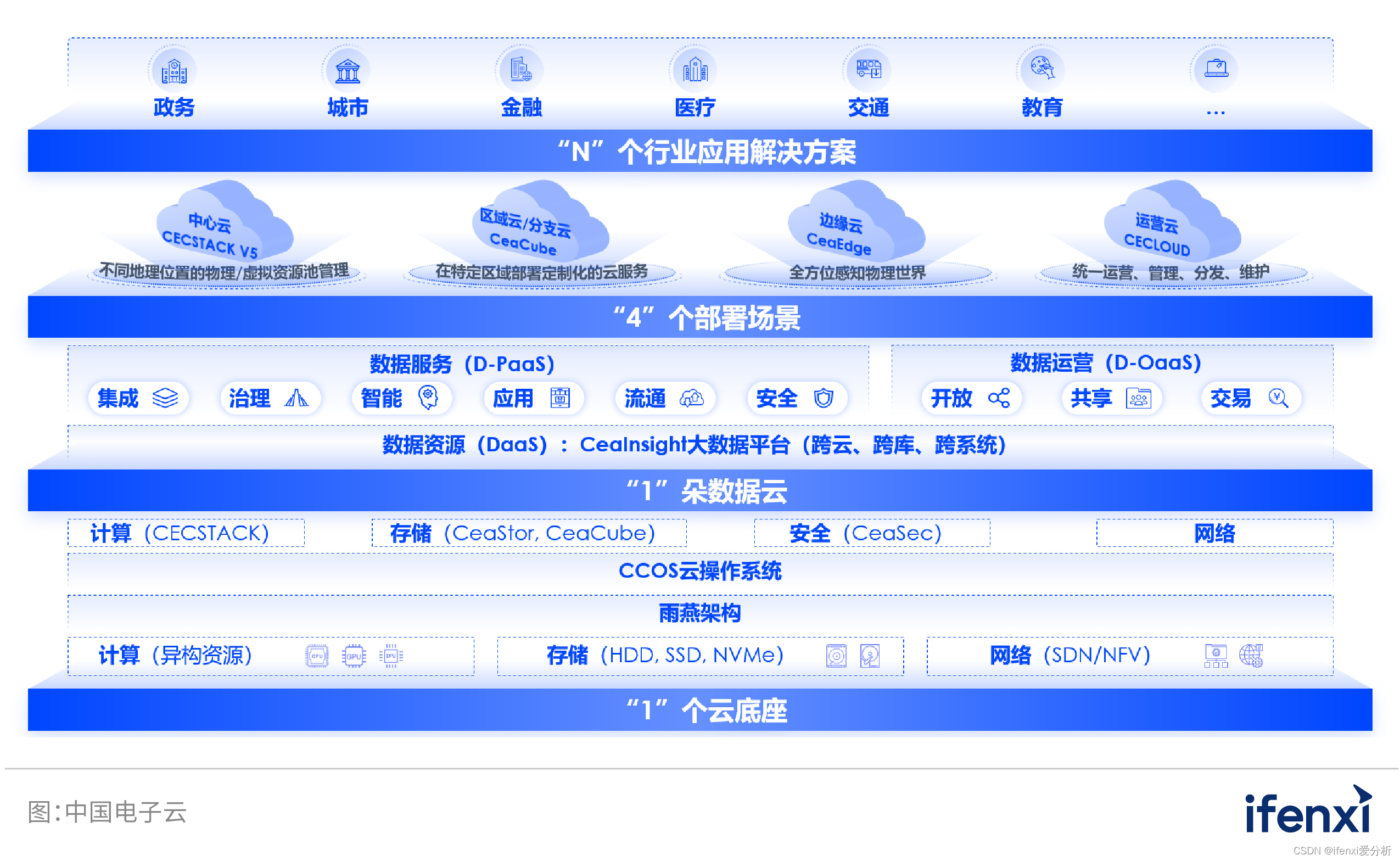This screenshot has height=861, width=1400.
Task: Click the "1"朵数据云 banner
Action: coord(699,490)
